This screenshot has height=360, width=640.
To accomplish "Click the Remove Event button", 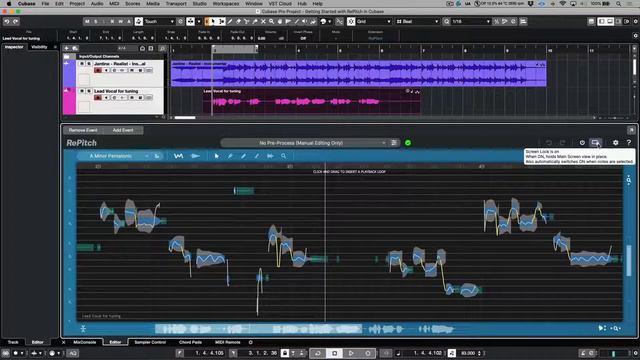I will (x=83, y=130).
